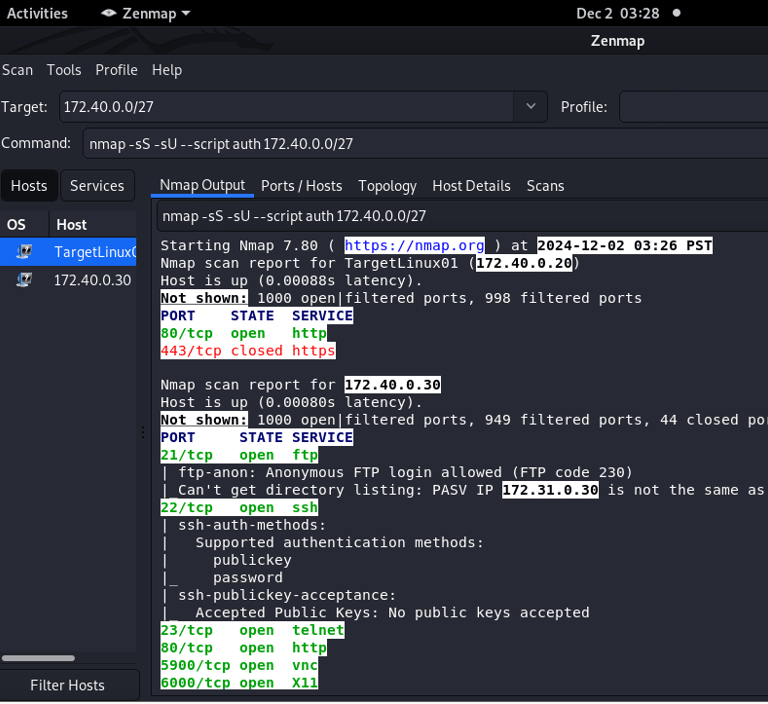The width and height of the screenshot is (768, 704).
Task: Open the Help menu
Action: tap(167, 70)
